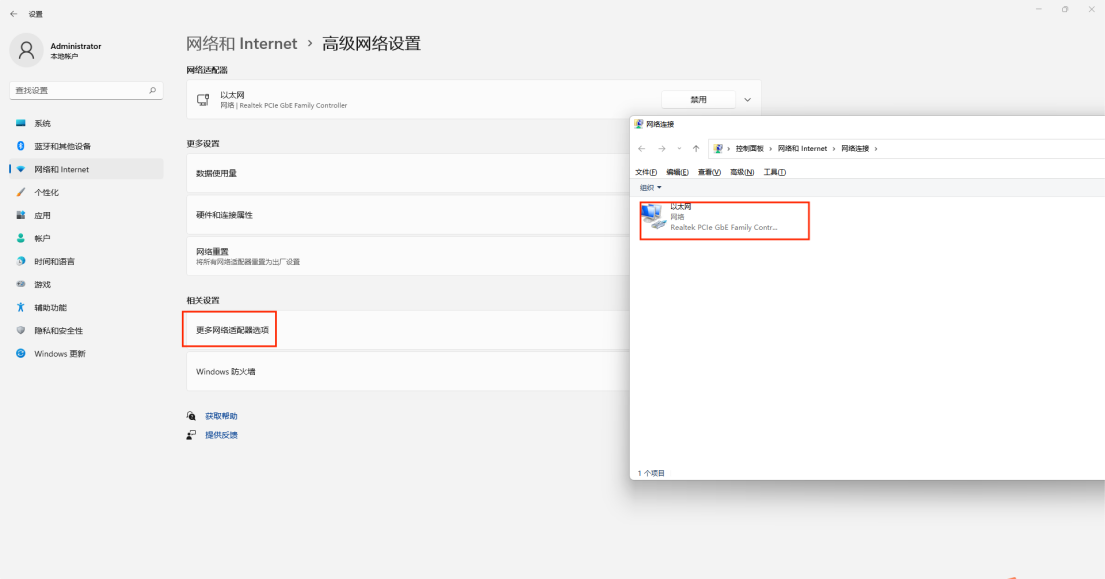Click 网络和 Internet in address bar breadcrumb
This screenshot has height=579, width=1105.
[802, 148]
